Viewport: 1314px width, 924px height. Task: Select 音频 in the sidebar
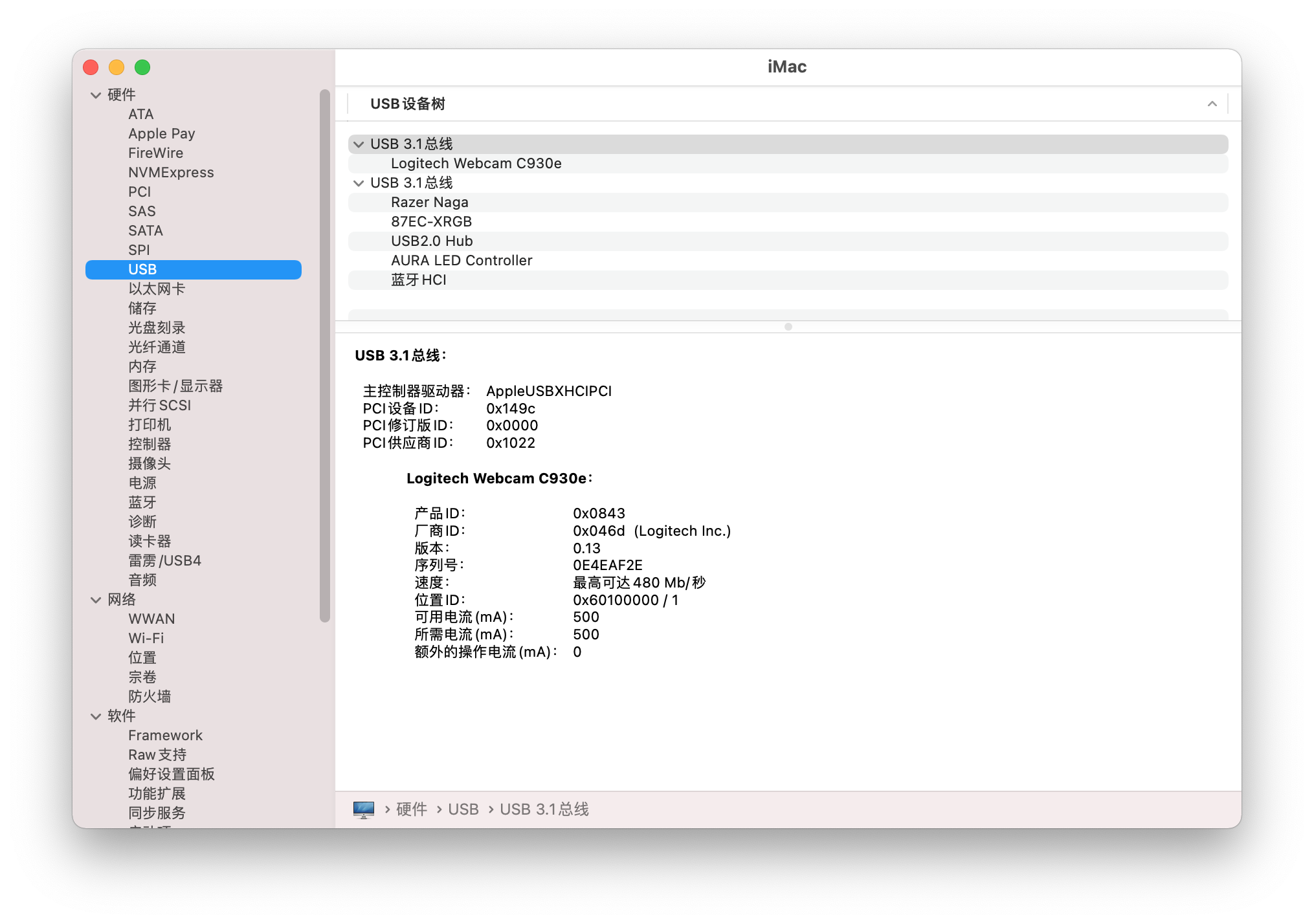[x=142, y=580]
